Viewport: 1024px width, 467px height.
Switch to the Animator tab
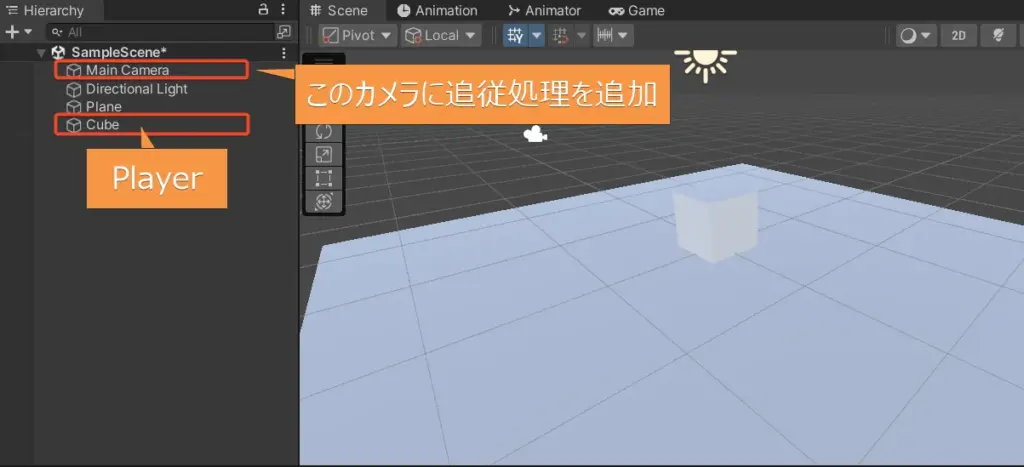(x=545, y=10)
